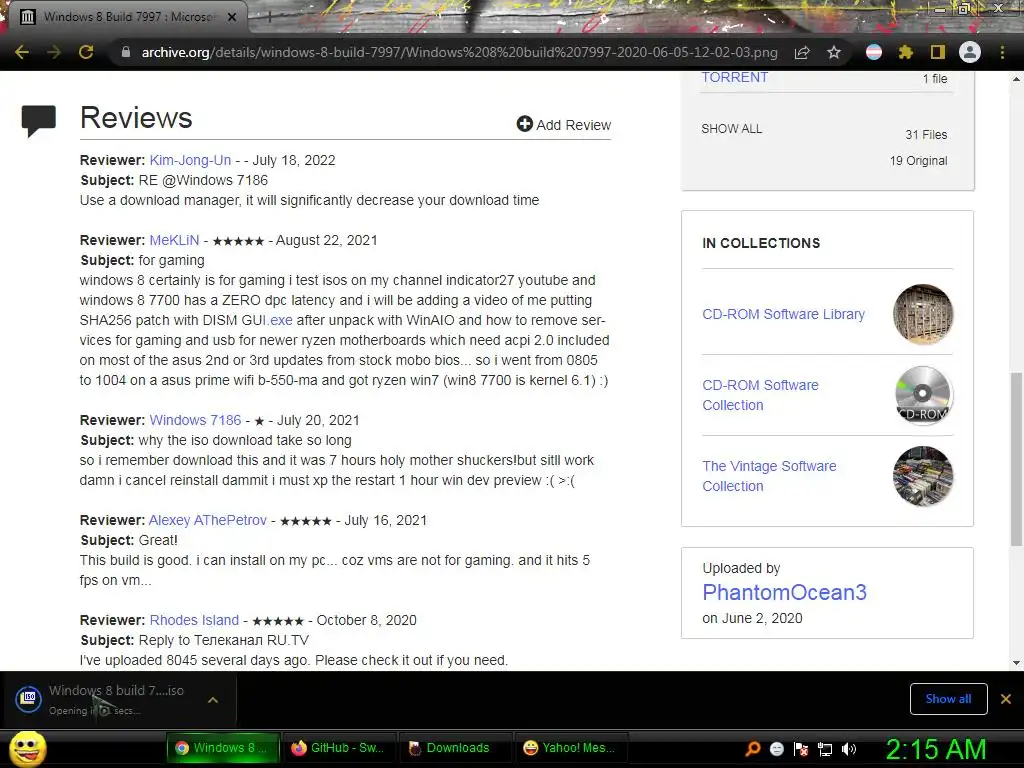Image resolution: width=1024 pixels, height=768 pixels.
Task: Click the striped flag extension icon
Action: [x=874, y=52]
